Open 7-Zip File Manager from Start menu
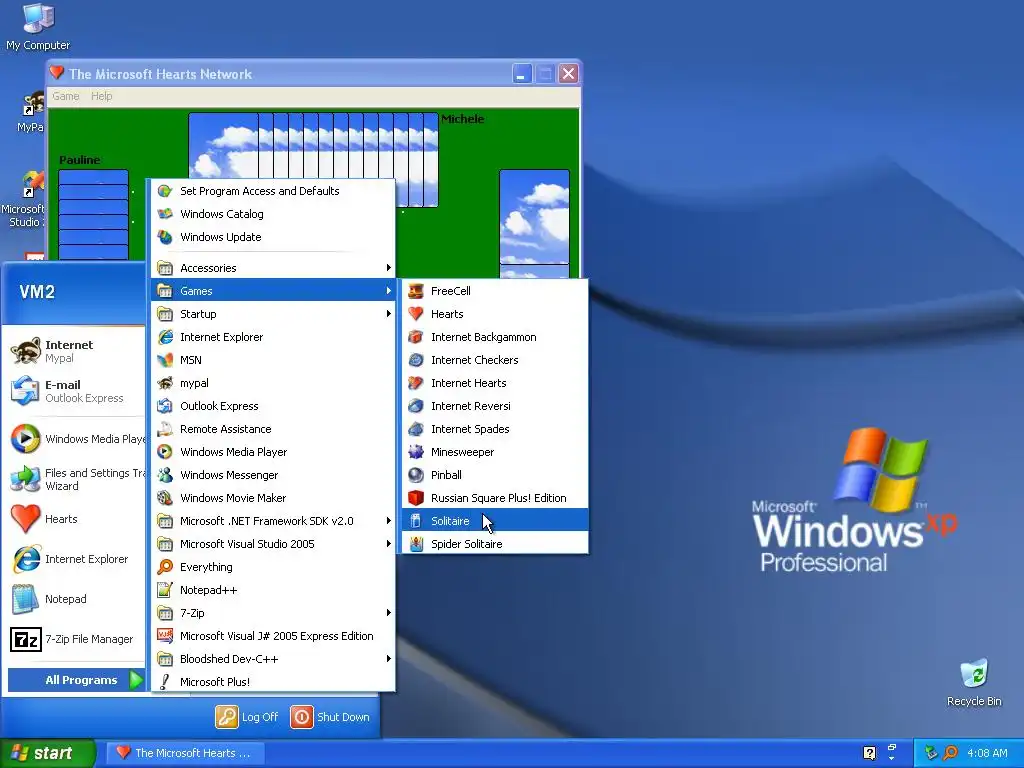This screenshot has height=768, width=1024. click(x=76, y=639)
